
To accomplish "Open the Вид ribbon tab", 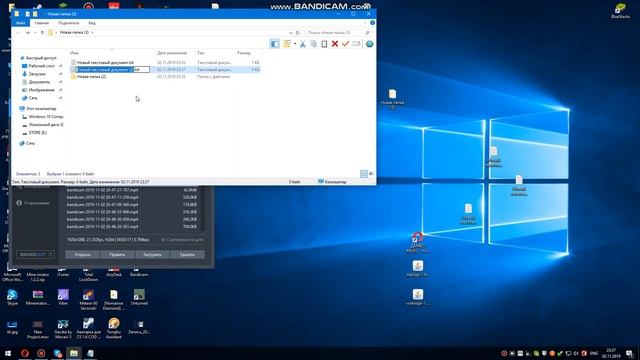I will coord(92,23).
